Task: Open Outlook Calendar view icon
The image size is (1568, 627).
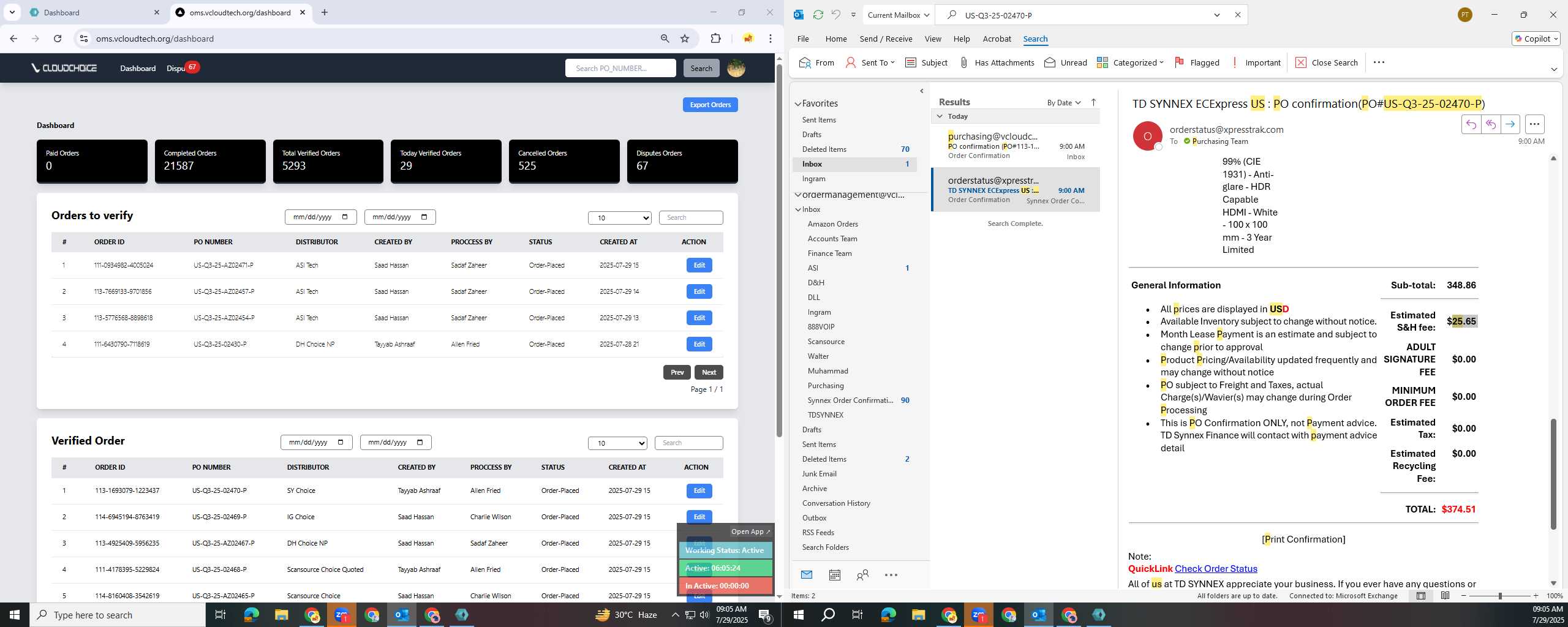Action: pos(834,574)
